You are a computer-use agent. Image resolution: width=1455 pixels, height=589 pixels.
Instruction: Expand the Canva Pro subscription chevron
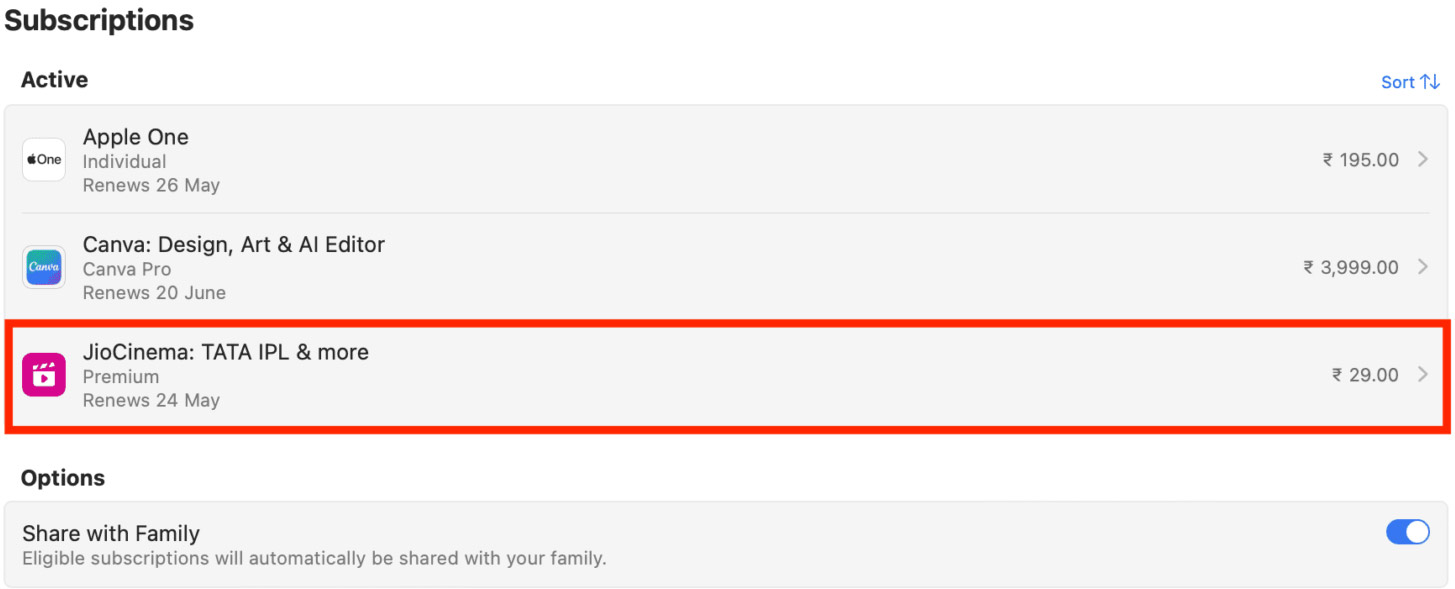click(1423, 267)
